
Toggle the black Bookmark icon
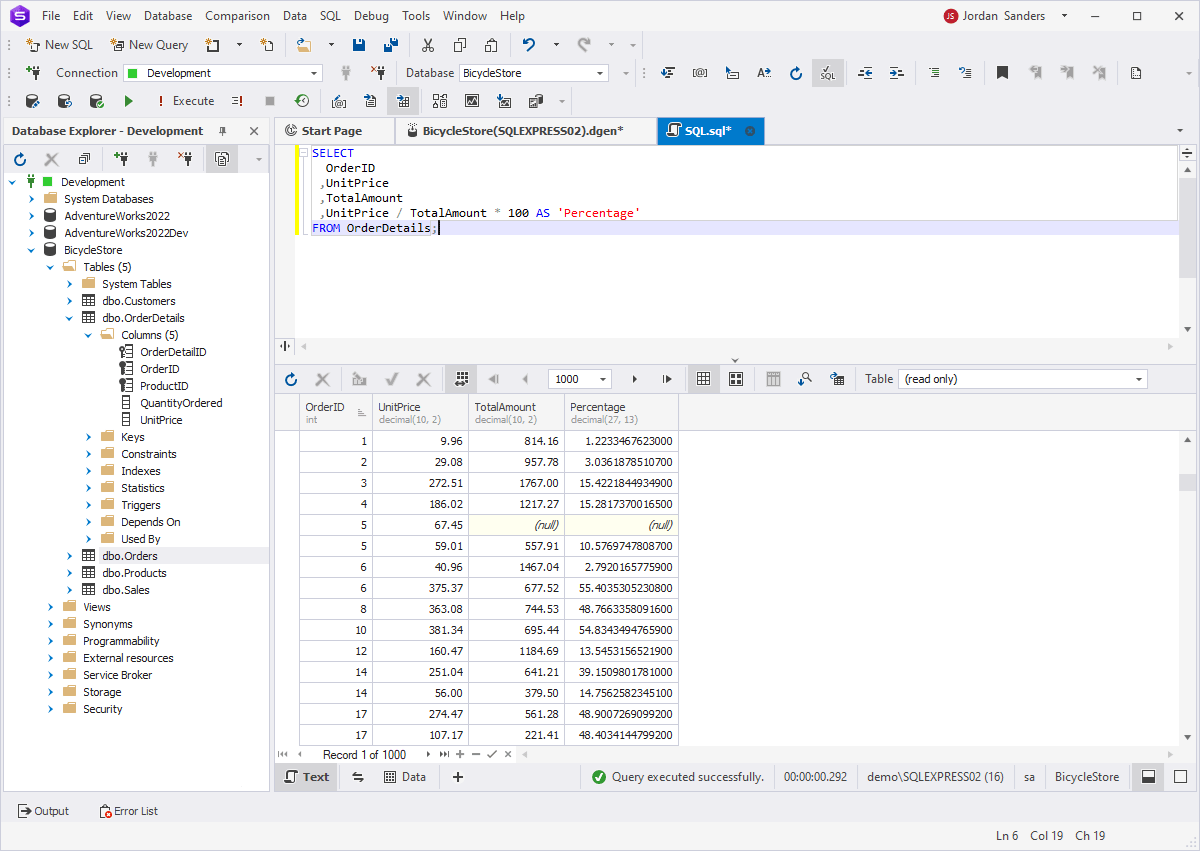click(1002, 73)
